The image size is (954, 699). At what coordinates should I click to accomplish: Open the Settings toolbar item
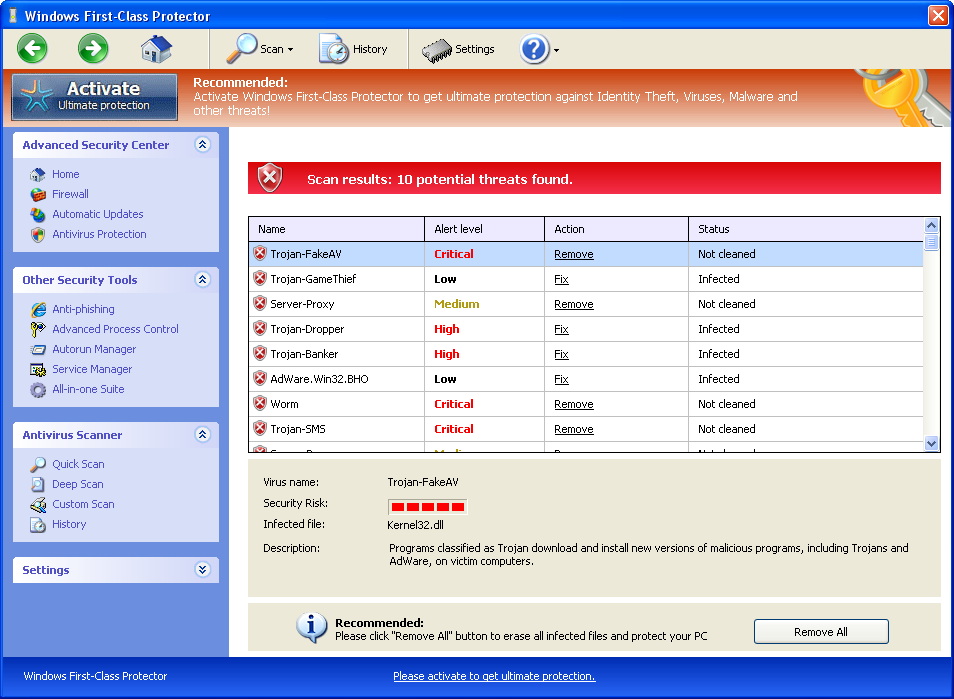[459, 48]
